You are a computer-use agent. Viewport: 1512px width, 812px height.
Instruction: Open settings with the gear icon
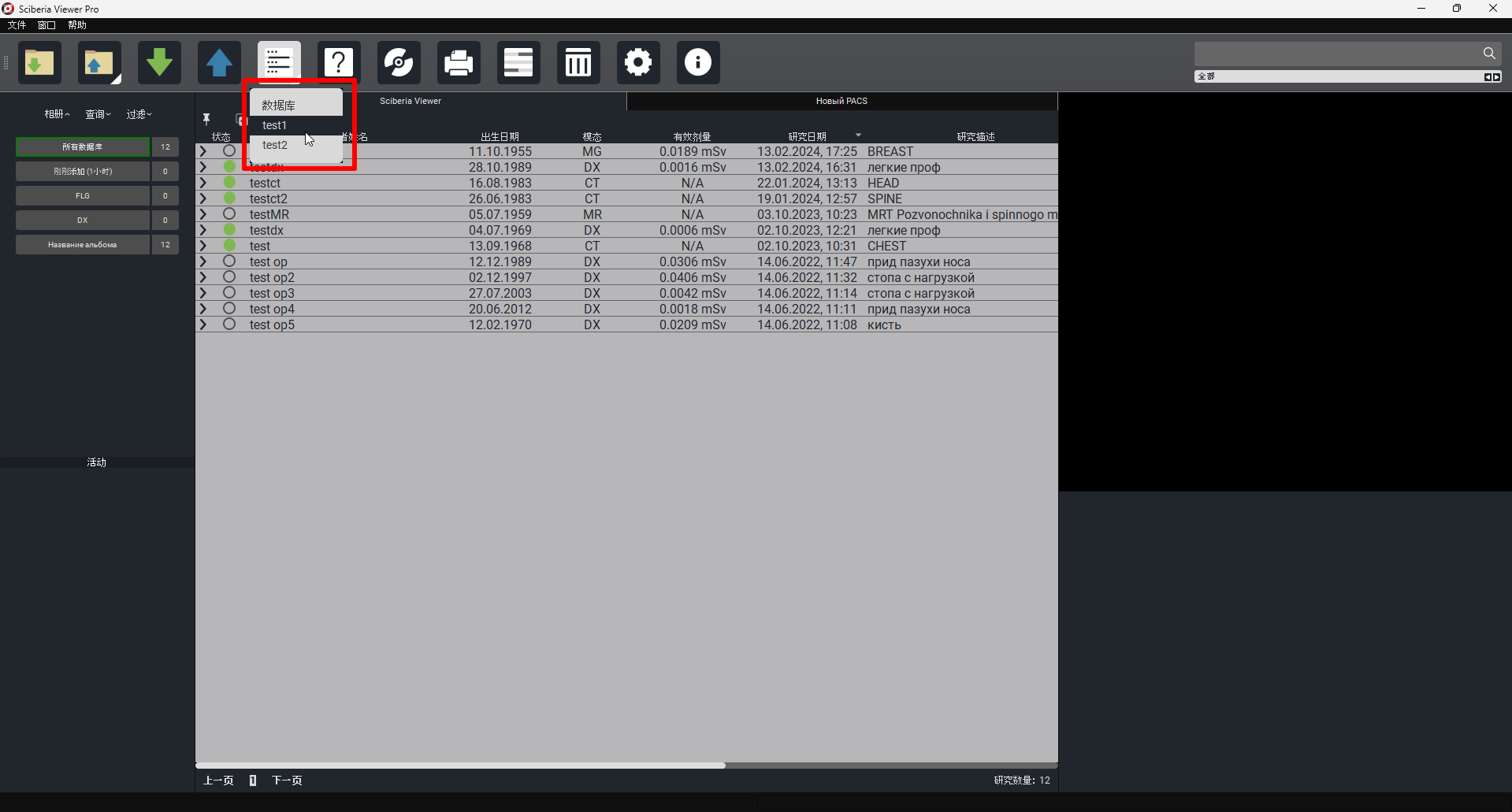tap(638, 62)
